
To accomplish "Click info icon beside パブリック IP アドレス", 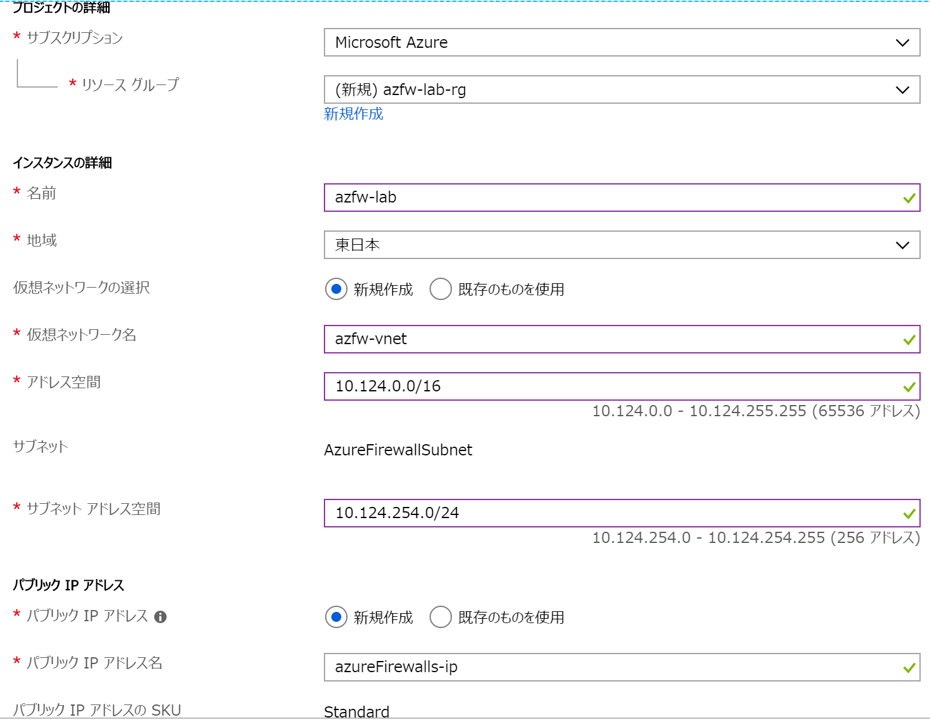I will [x=160, y=617].
